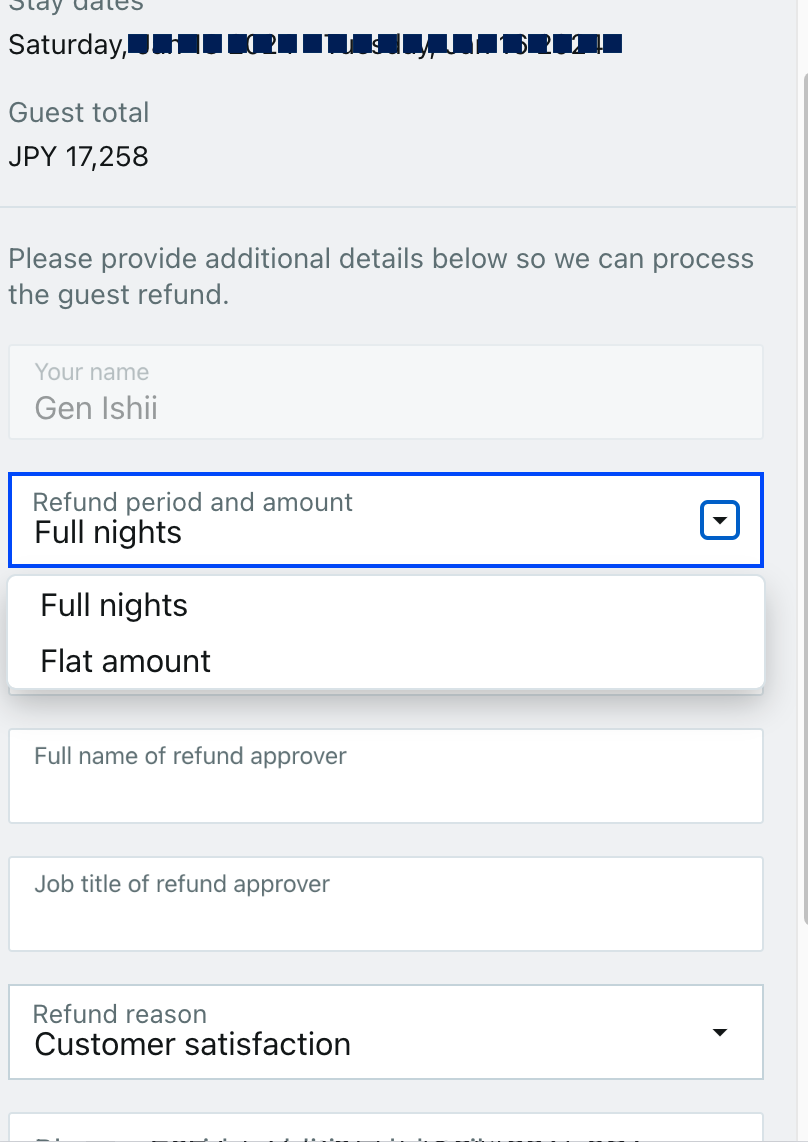Click the Refund period dropdown arrow icon

pos(720,521)
